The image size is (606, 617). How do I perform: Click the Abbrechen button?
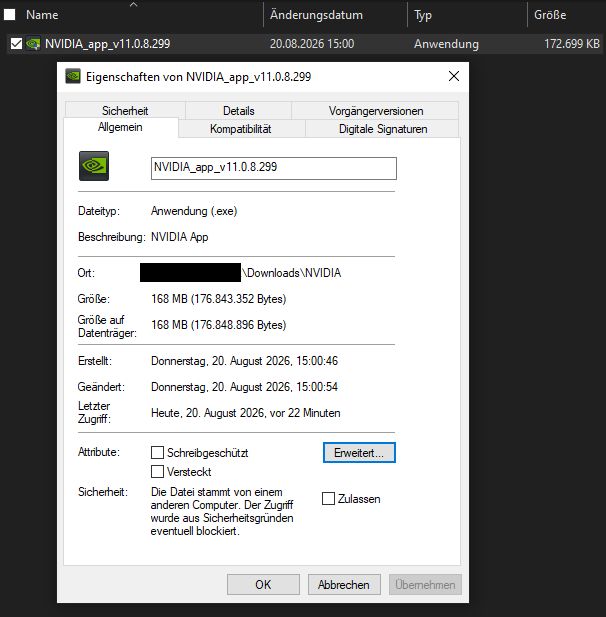pos(344,584)
